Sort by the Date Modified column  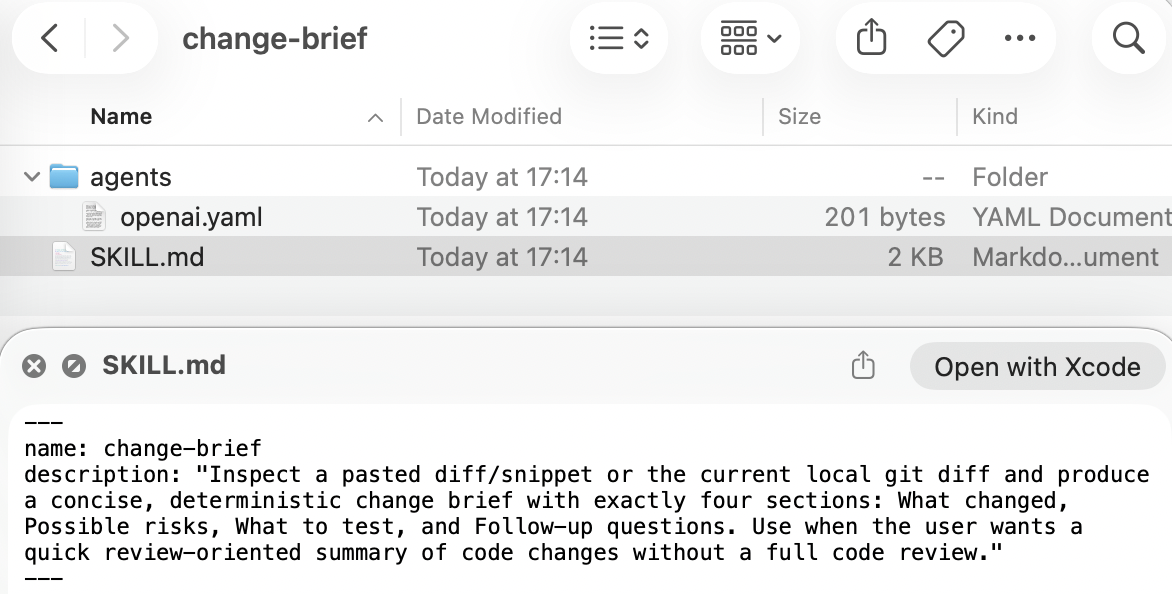[x=489, y=116]
